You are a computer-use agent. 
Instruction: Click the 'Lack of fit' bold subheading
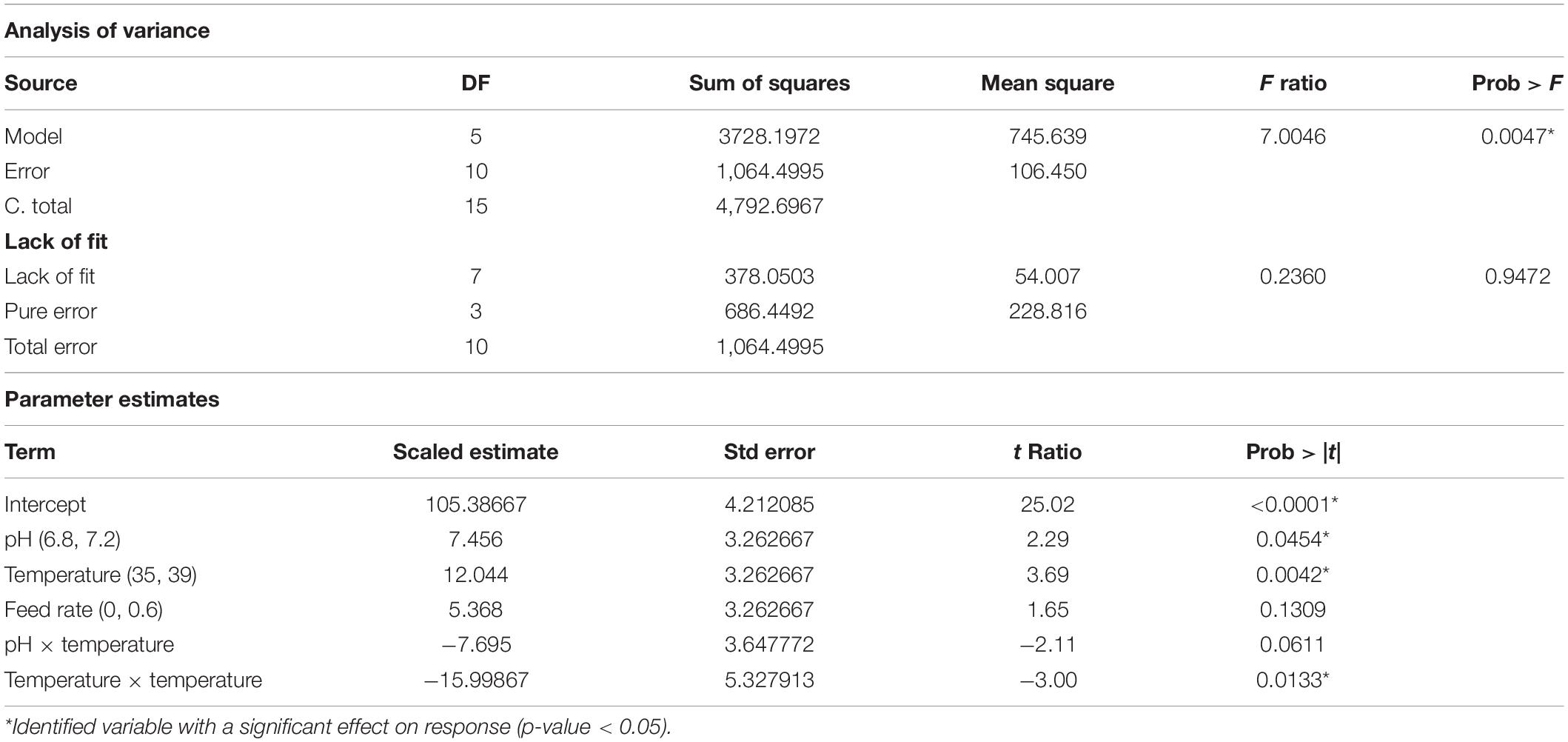pyautogui.click(x=56, y=241)
